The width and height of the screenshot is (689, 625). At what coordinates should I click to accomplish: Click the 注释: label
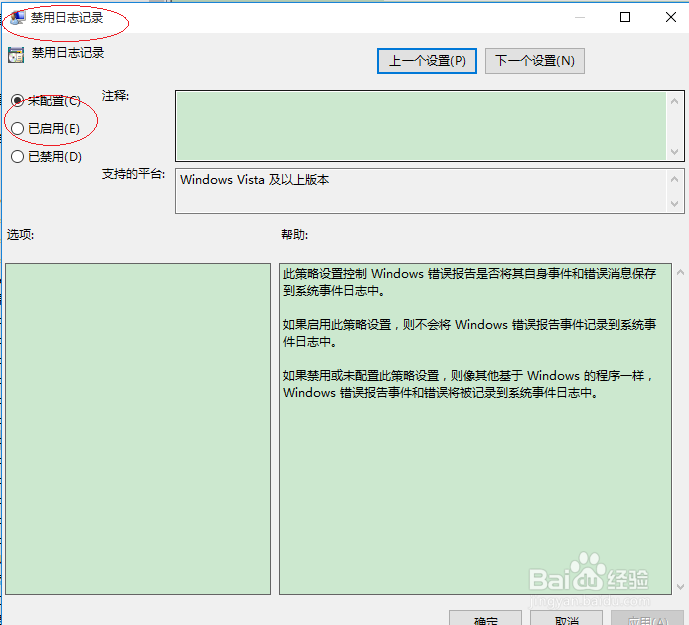coord(115,95)
